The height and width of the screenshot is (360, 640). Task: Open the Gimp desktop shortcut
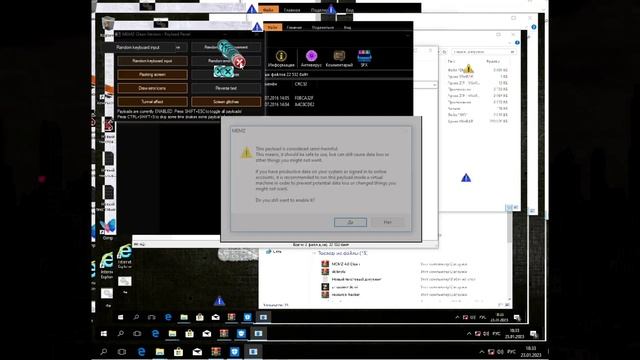pyautogui.click(x=108, y=229)
